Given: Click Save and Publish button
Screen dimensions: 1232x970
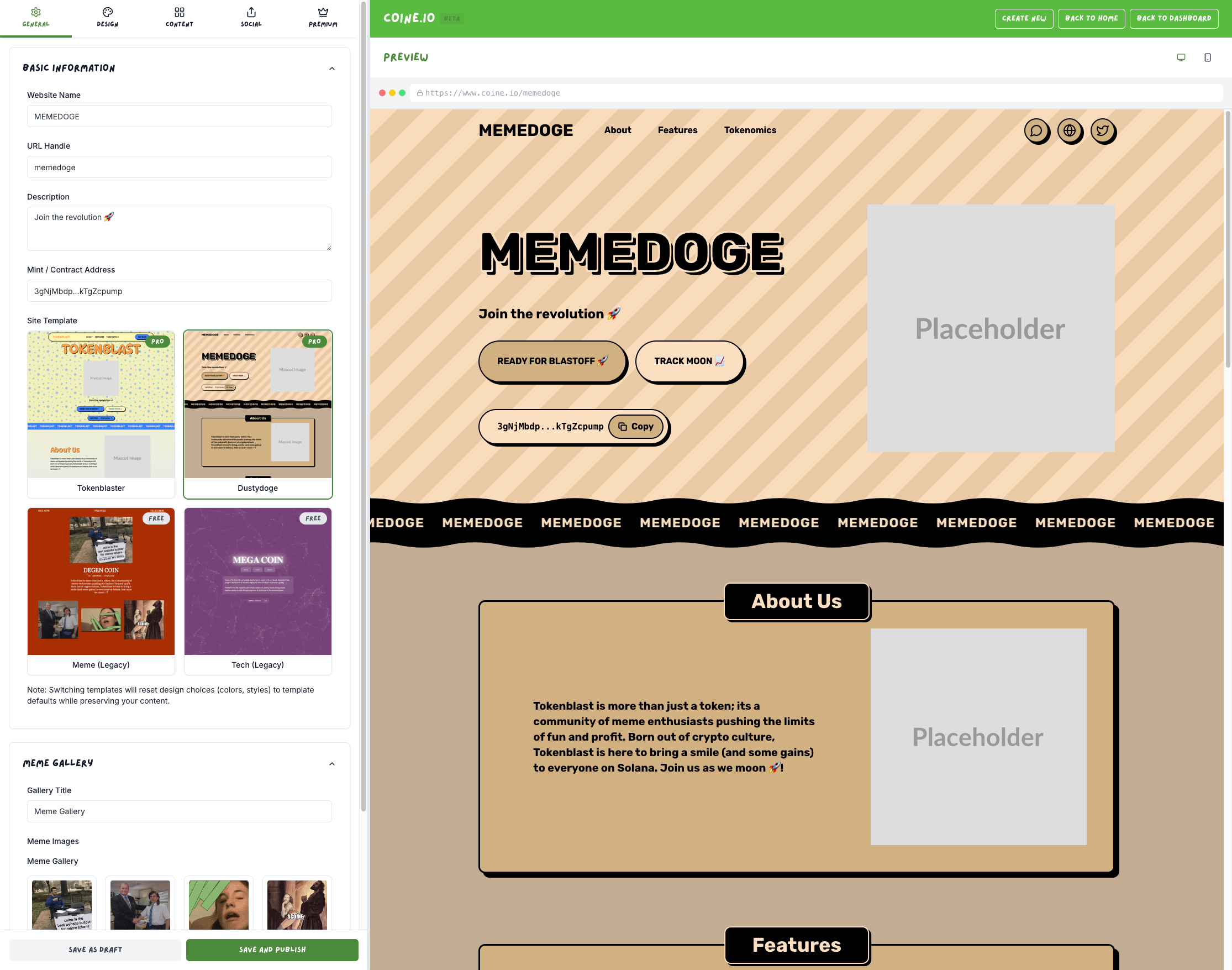Looking at the screenshot, I should click(x=272, y=950).
